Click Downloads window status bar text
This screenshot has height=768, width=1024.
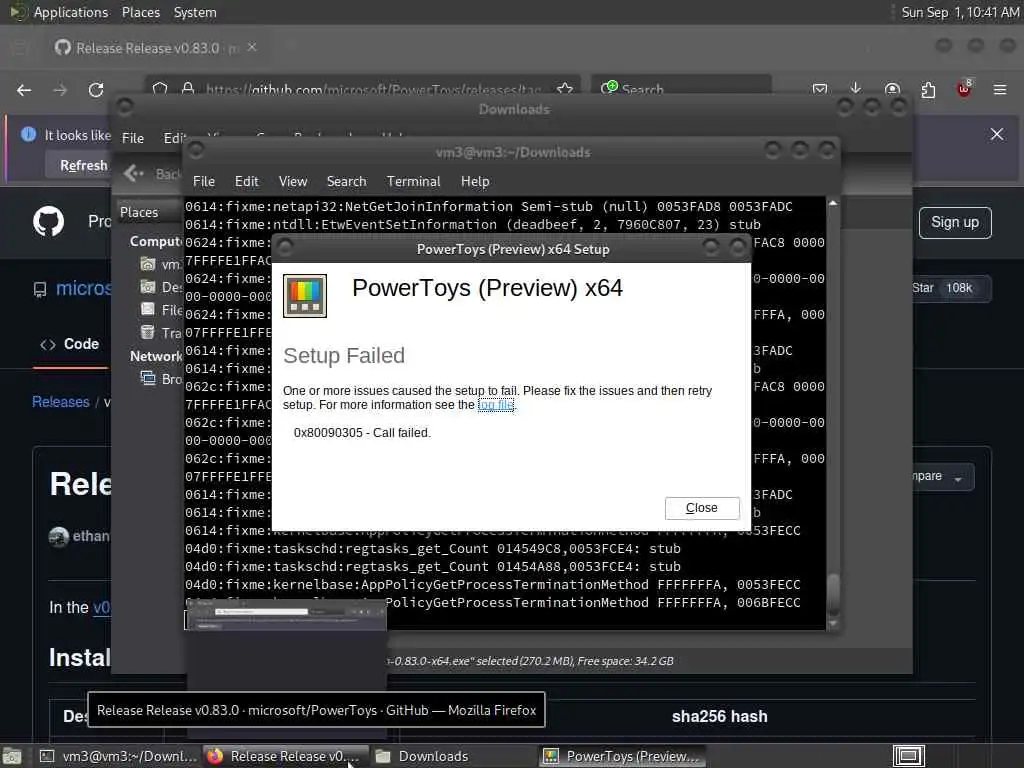tap(530, 661)
